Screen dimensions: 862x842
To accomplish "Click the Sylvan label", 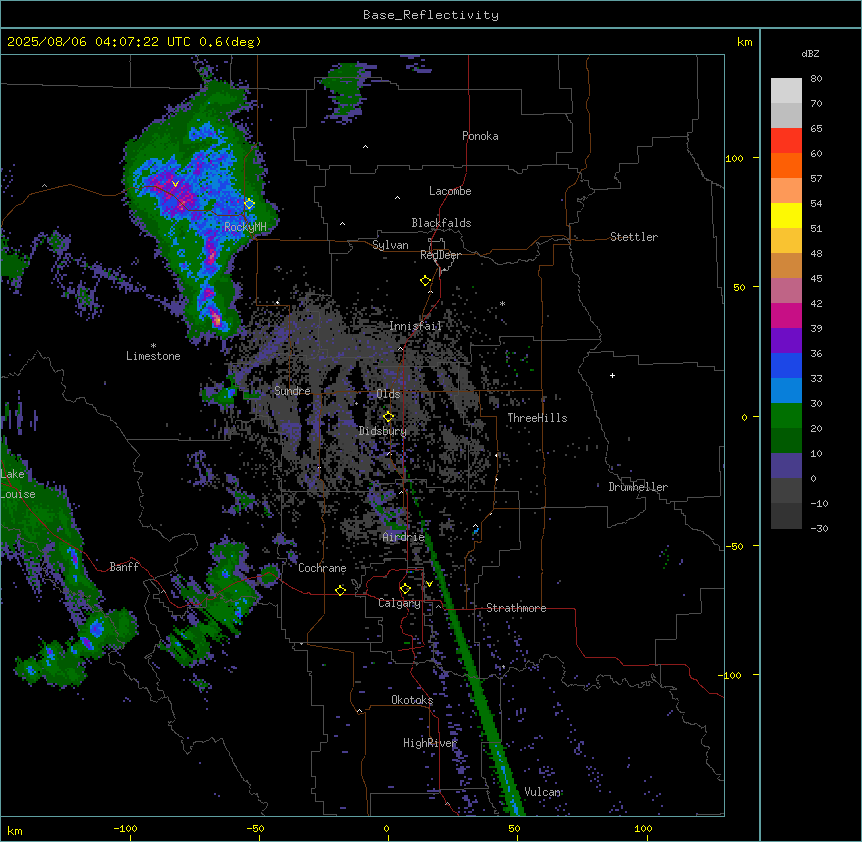I will point(390,245).
